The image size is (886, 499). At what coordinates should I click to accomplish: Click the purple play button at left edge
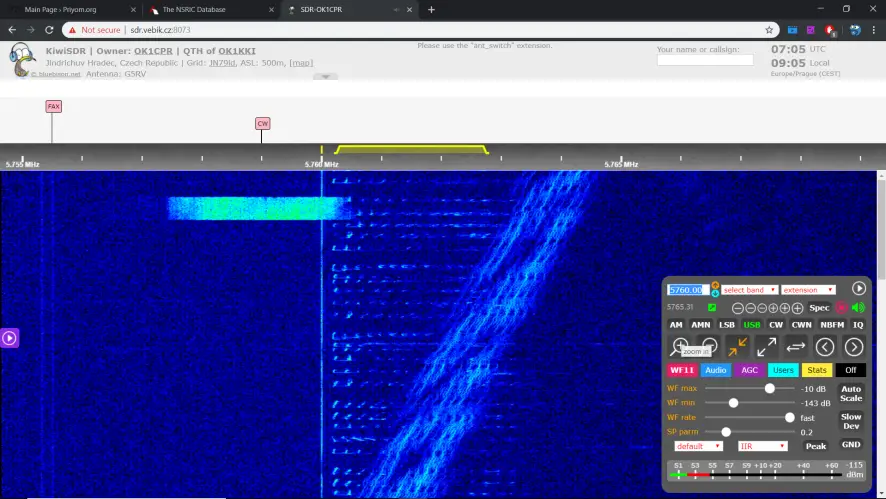pos(9,338)
